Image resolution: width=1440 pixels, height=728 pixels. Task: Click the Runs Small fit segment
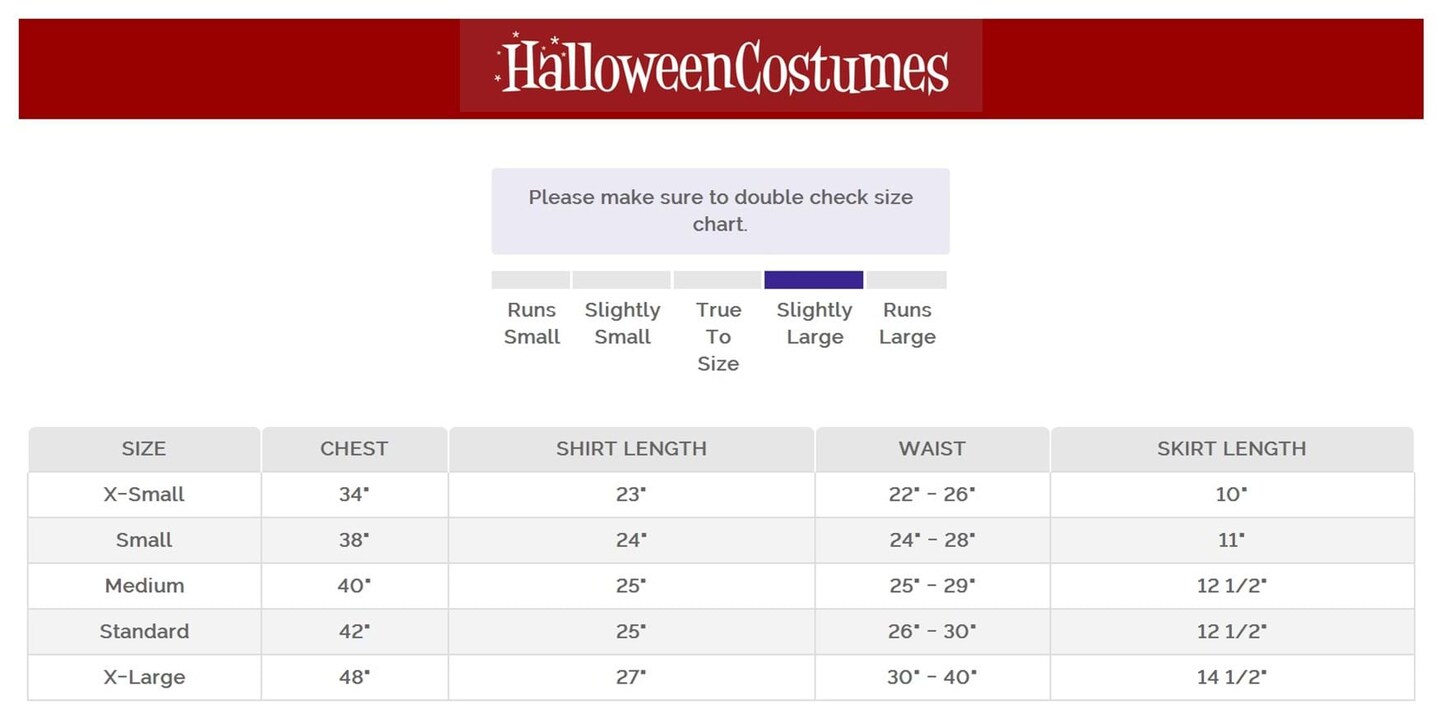coord(531,280)
